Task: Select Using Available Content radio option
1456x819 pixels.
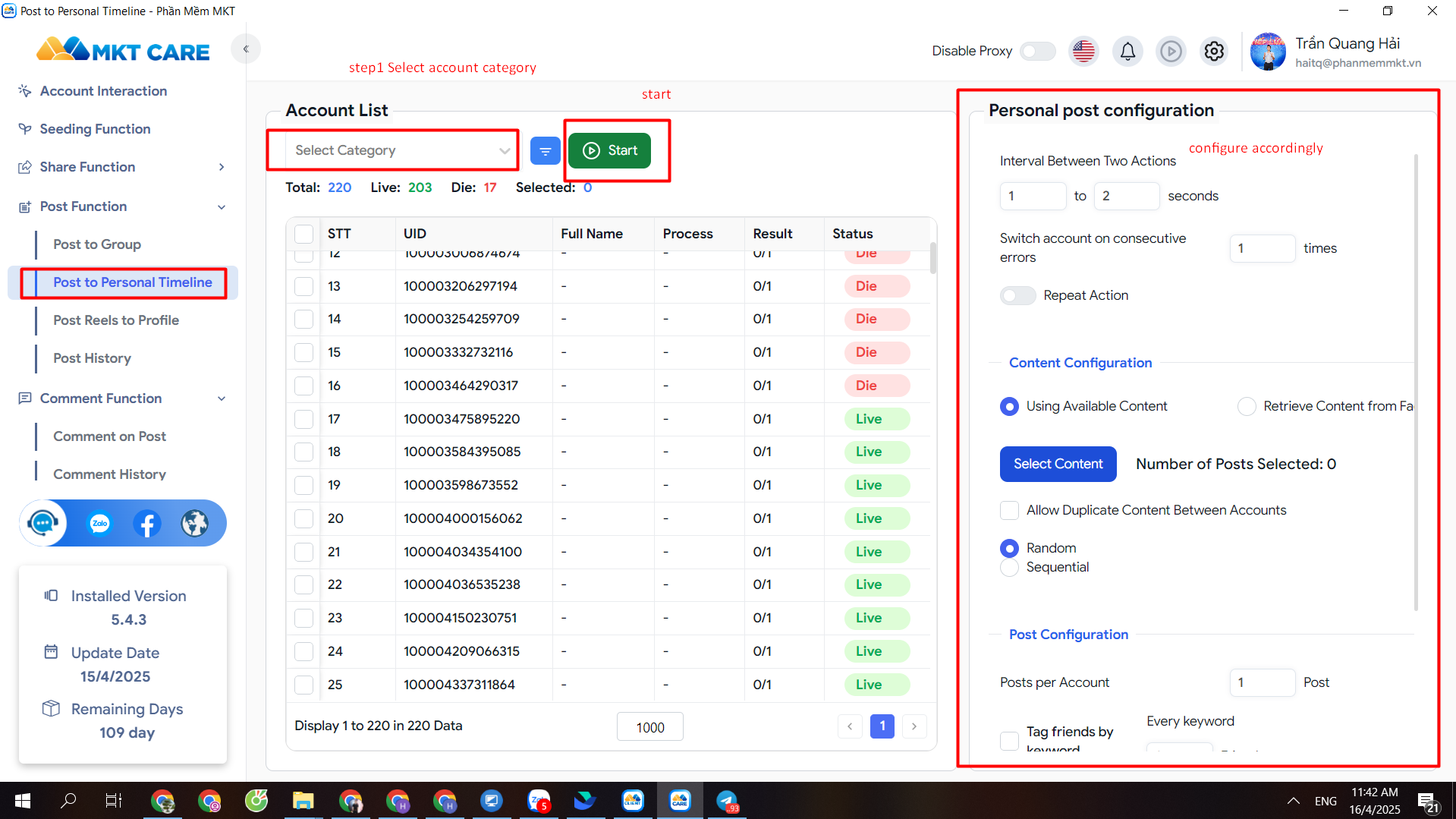Action: click(1009, 407)
